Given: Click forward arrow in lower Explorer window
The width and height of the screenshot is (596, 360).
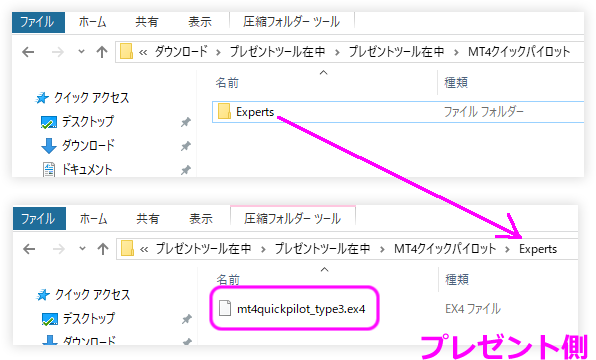Looking at the screenshot, I should coord(59,249).
